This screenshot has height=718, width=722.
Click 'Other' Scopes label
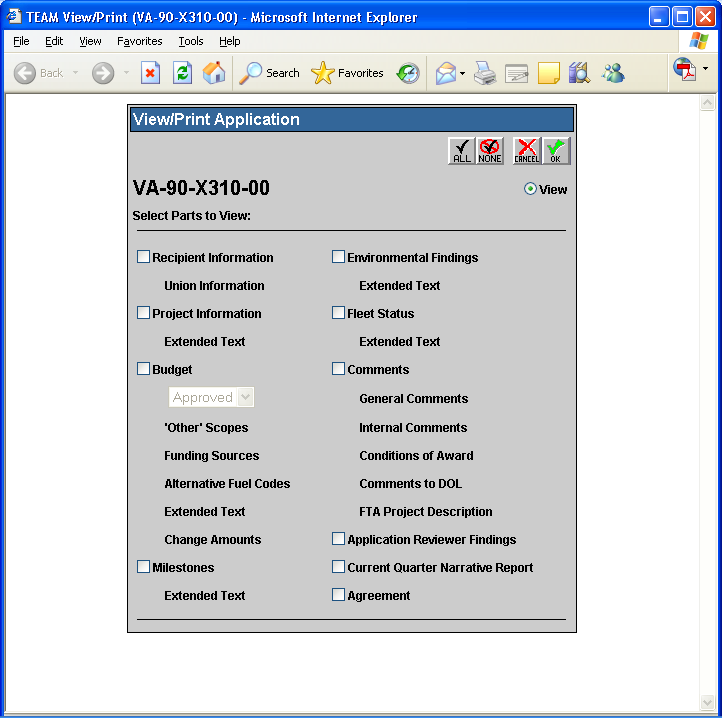click(x=206, y=427)
